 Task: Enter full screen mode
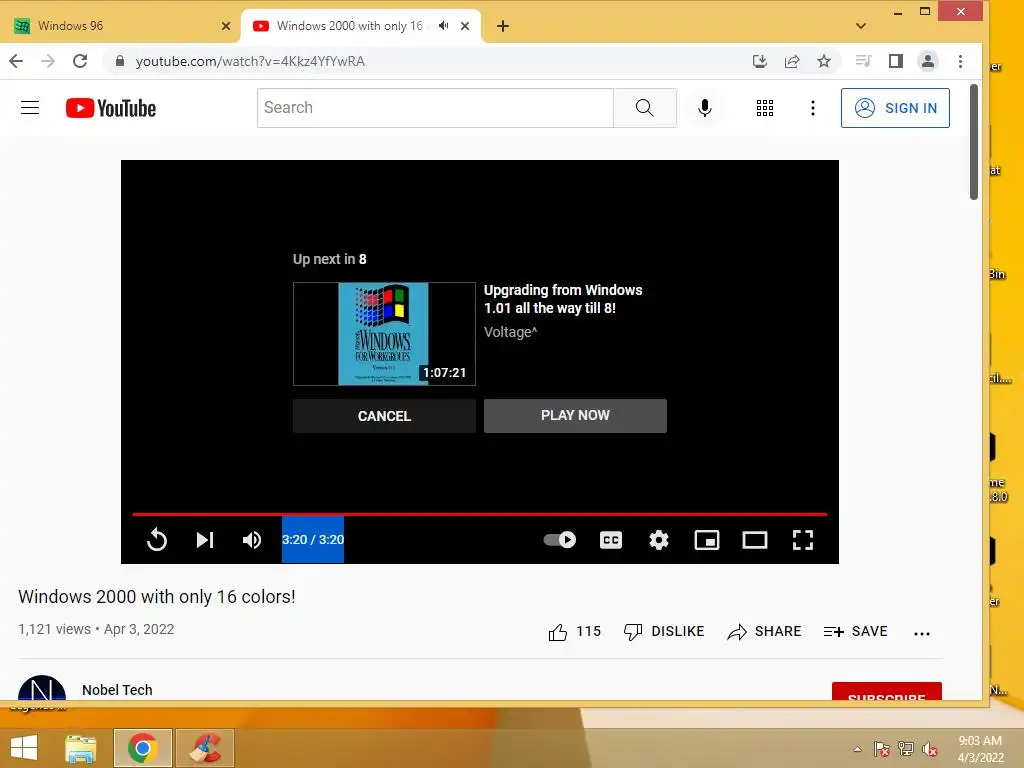click(803, 539)
